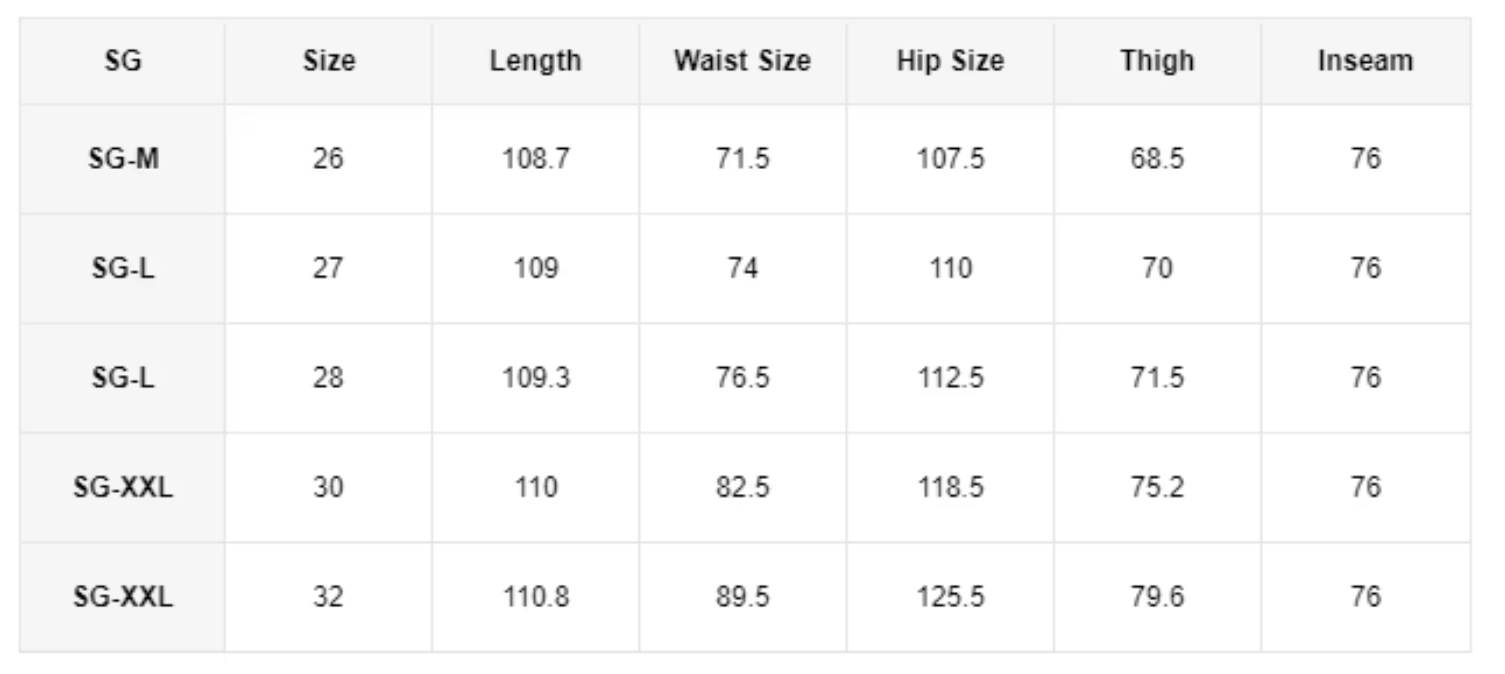
Task: Select the Hip Size column header
Action: pyautogui.click(x=949, y=61)
